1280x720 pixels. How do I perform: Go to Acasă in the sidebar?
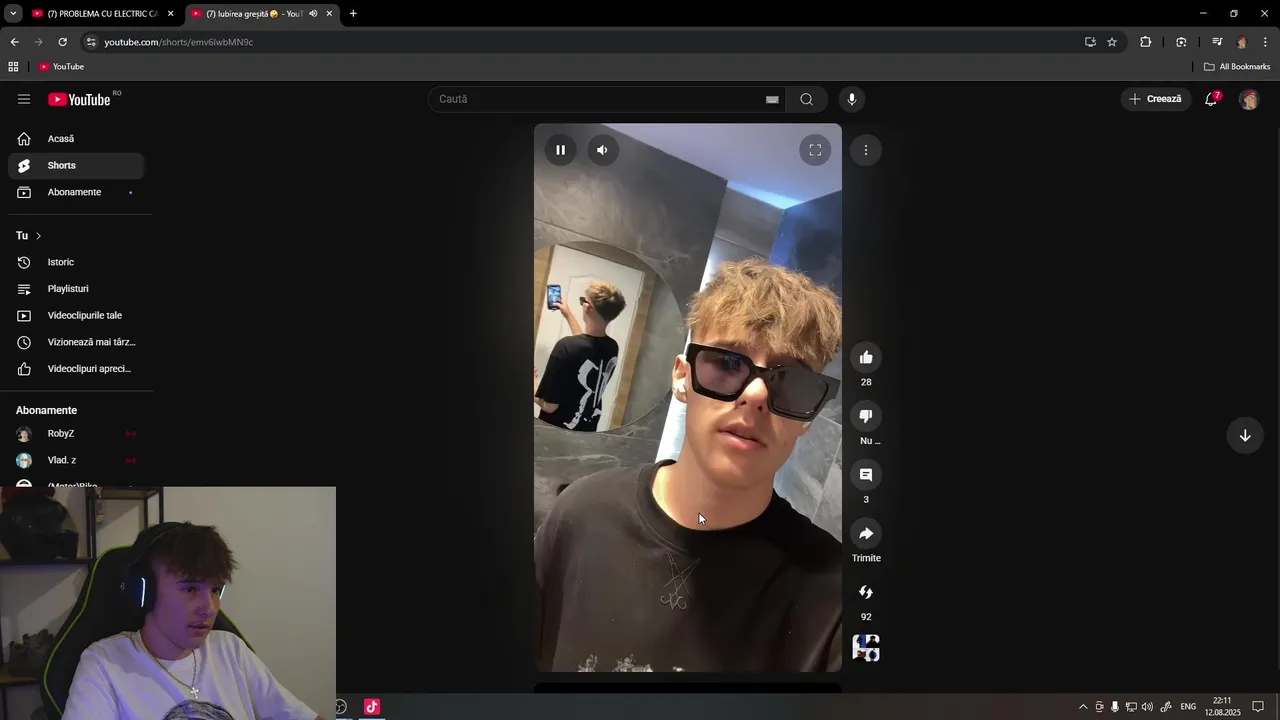tap(76, 139)
